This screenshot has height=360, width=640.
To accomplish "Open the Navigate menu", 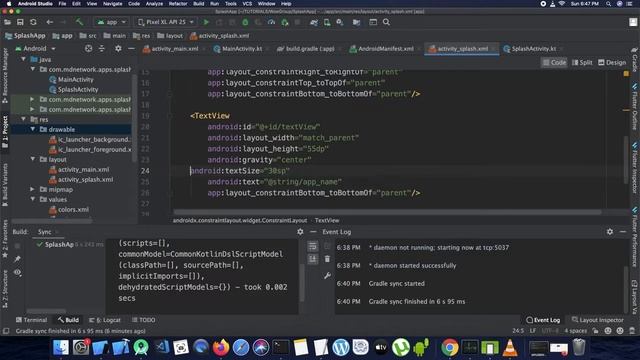I will [x=112, y=4].
